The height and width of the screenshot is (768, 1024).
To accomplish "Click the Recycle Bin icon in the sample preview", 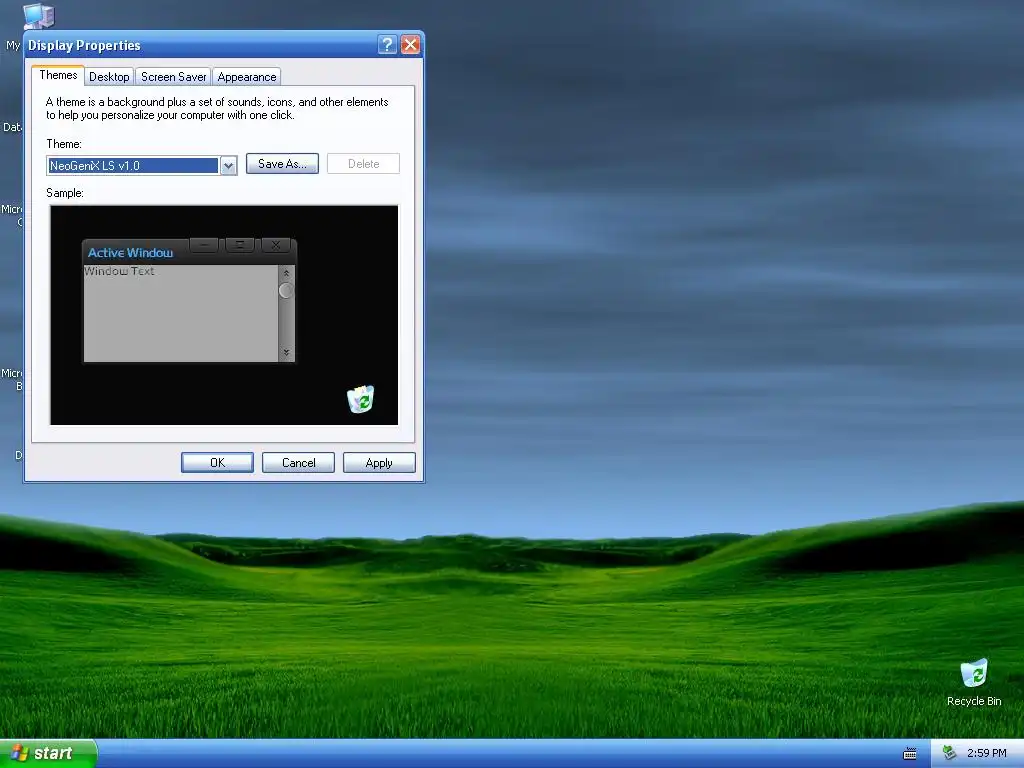I will tap(360, 399).
